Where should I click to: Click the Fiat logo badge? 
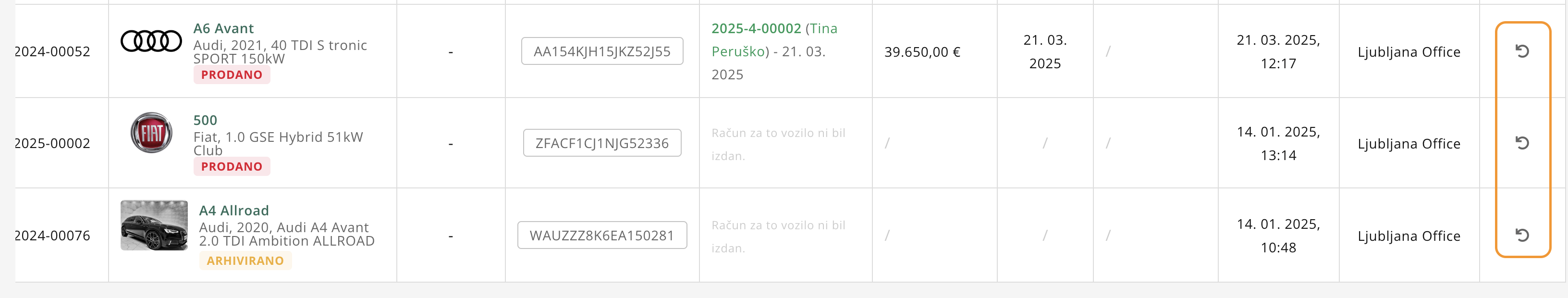pos(152,133)
